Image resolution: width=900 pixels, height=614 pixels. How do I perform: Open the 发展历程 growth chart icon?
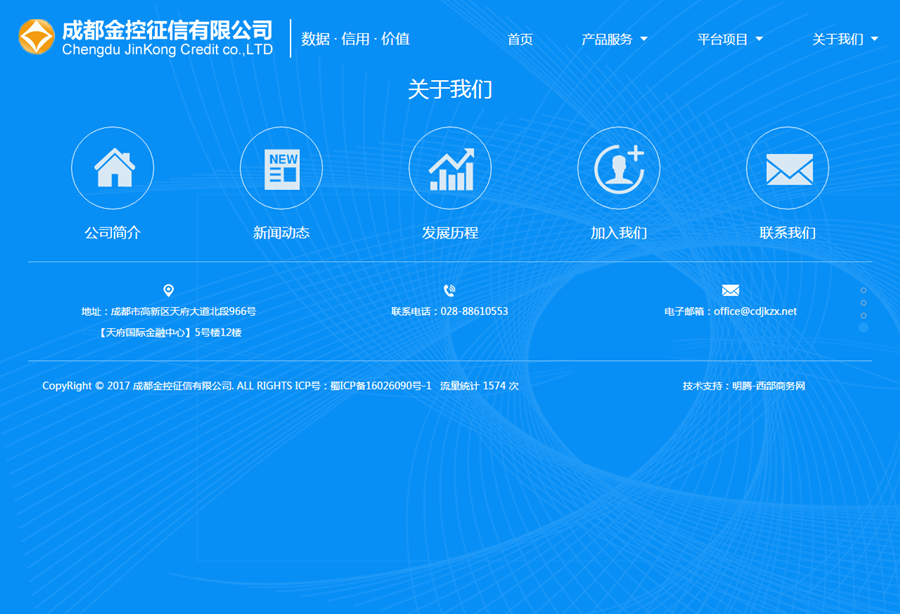[x=450, y=168]
